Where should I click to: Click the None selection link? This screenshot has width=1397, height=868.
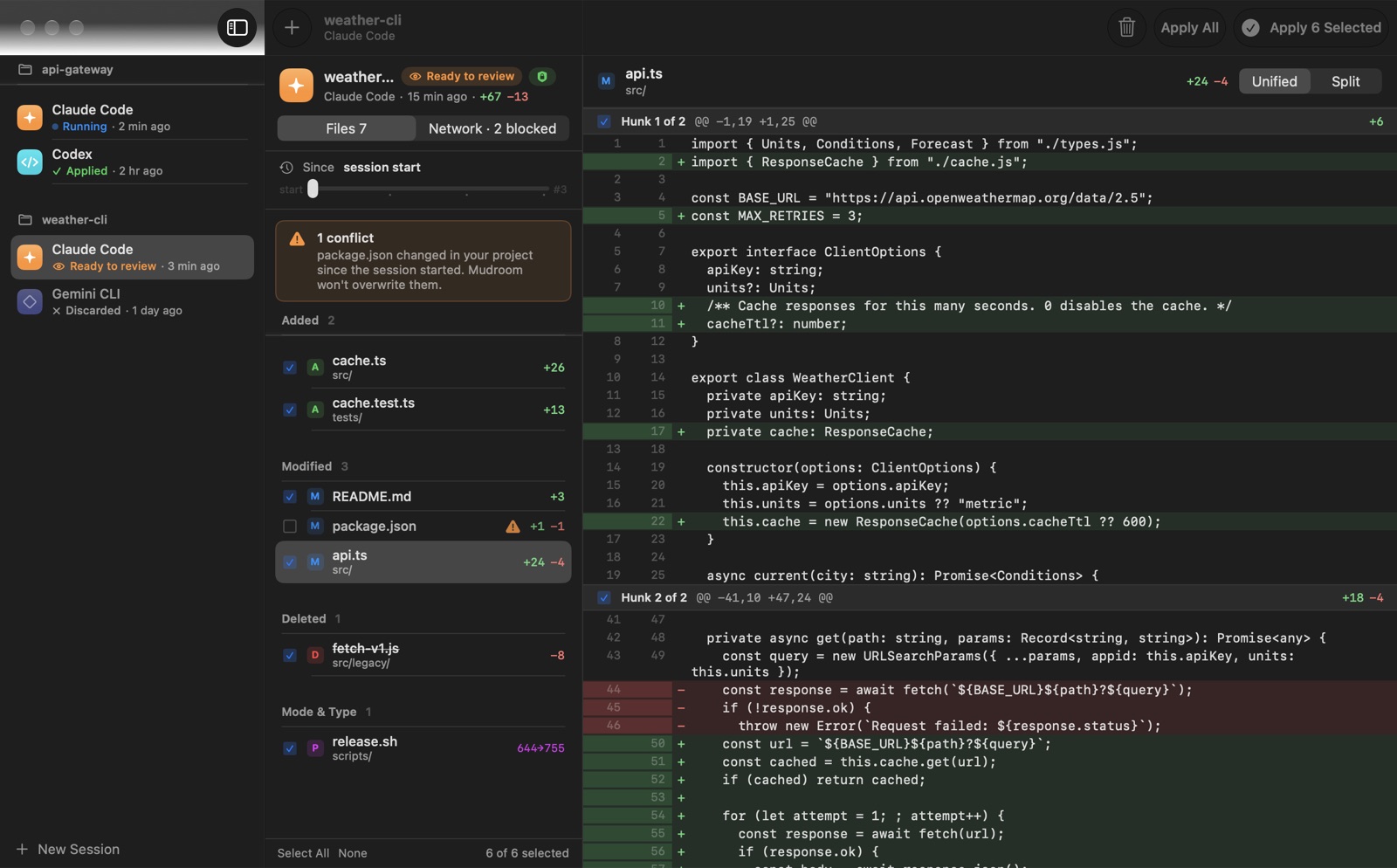point(353,853)
